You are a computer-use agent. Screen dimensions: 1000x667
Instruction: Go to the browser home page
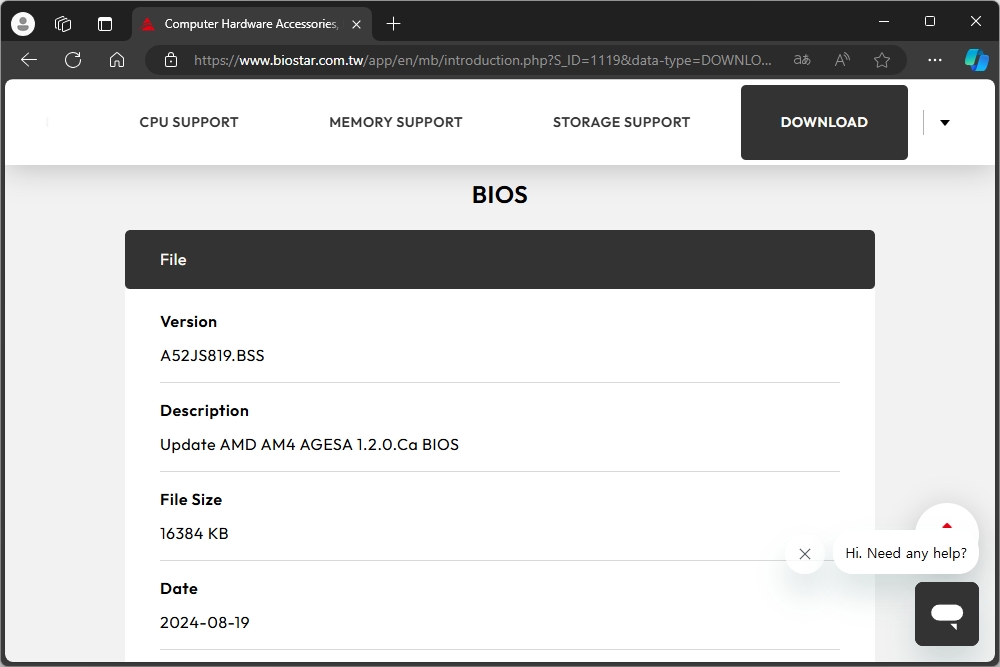[117, 60]
